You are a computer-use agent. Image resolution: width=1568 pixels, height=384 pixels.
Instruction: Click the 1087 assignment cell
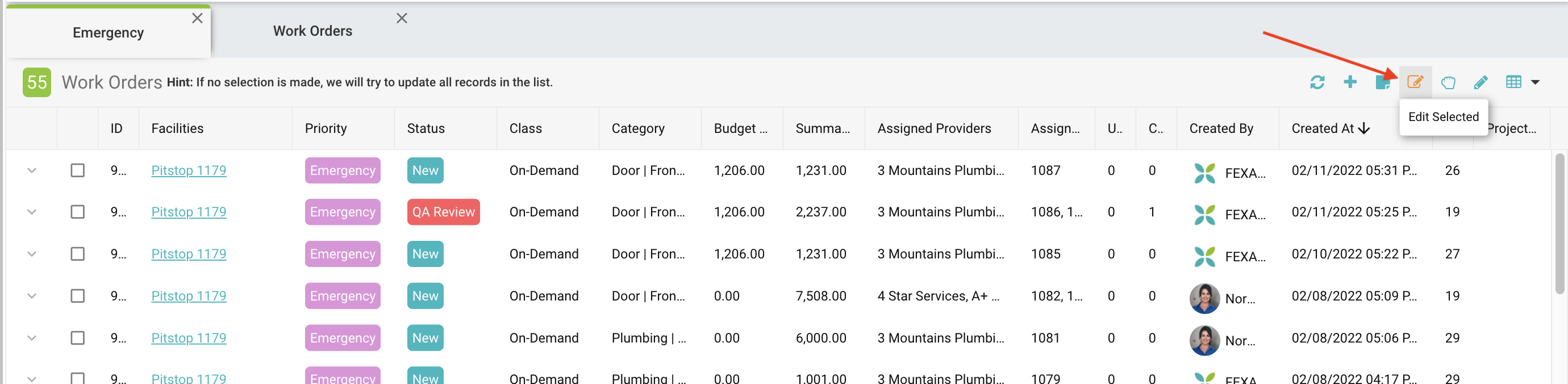tap(1045, 170)
